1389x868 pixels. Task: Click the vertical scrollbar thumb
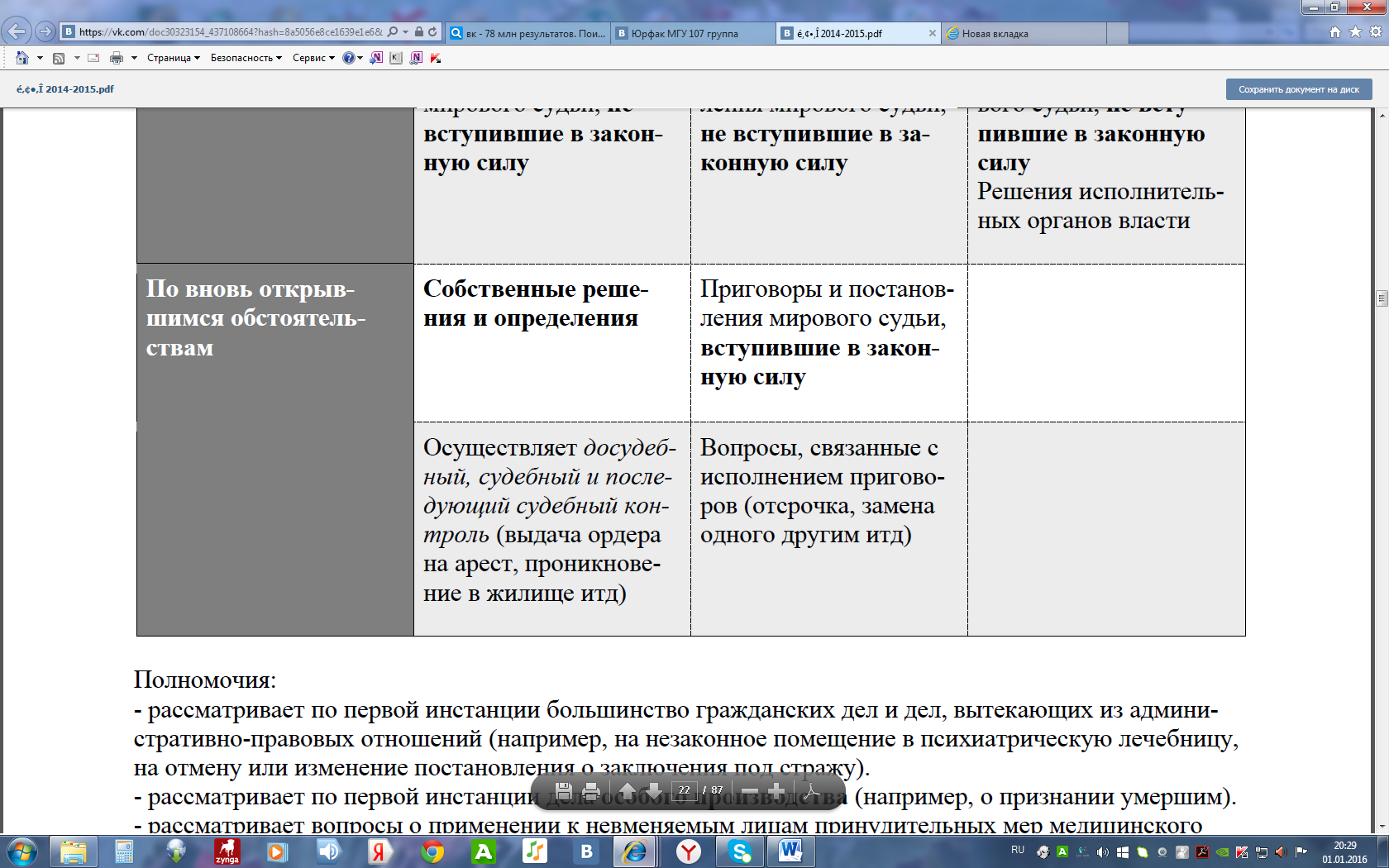coord(1382,298)
